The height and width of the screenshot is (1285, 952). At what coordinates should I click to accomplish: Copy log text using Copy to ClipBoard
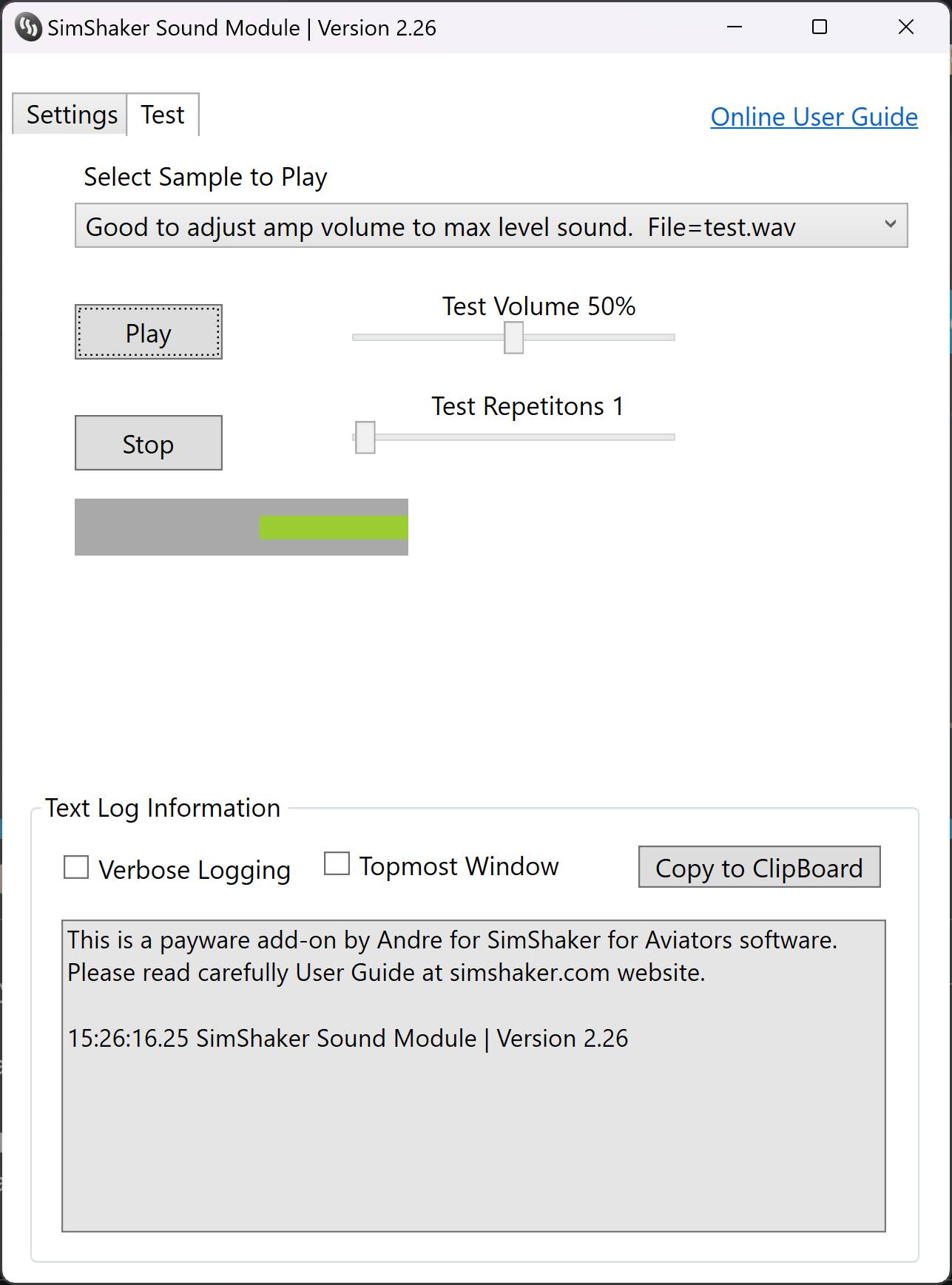pyautogui.click(x=760, y=867)
